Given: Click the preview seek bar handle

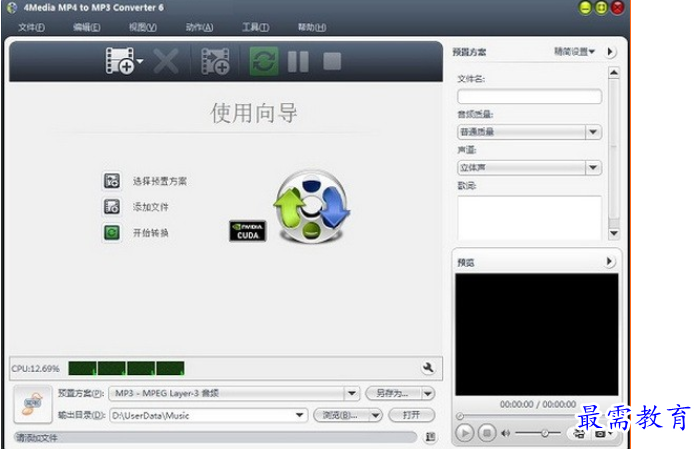Looking at the screenshot, I should (x=460, y=416).
